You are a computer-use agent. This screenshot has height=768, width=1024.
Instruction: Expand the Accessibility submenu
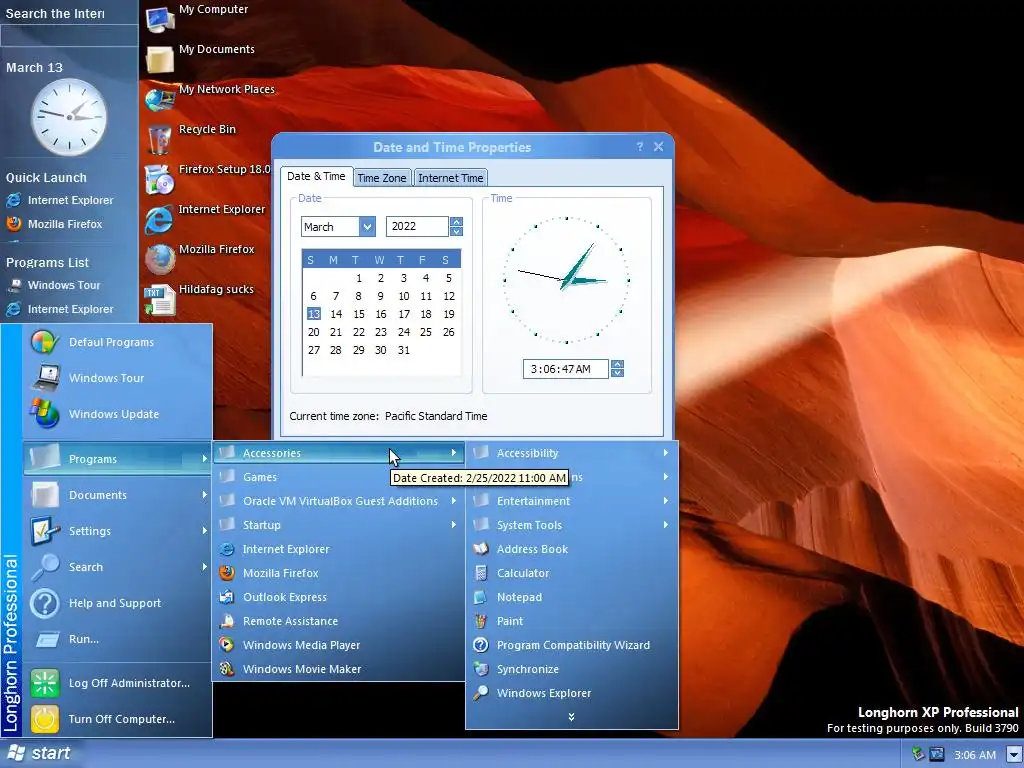[571, 453]
